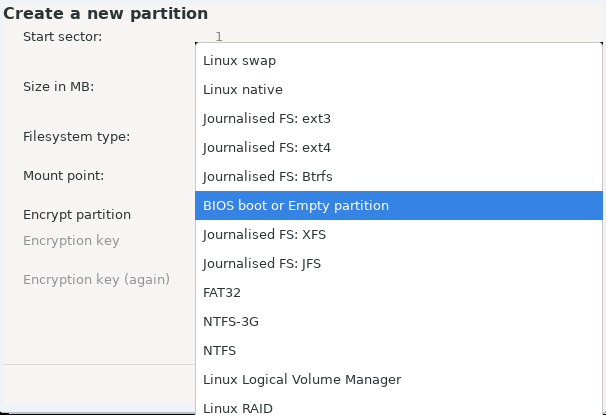
Task: Select FAT32 filesystem type
Action: 399,293
